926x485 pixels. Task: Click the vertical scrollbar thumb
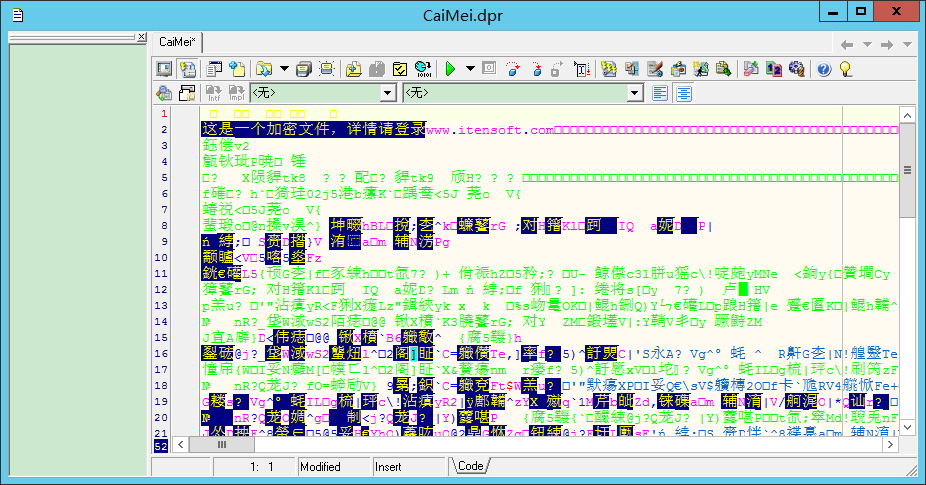click(907, 170)
